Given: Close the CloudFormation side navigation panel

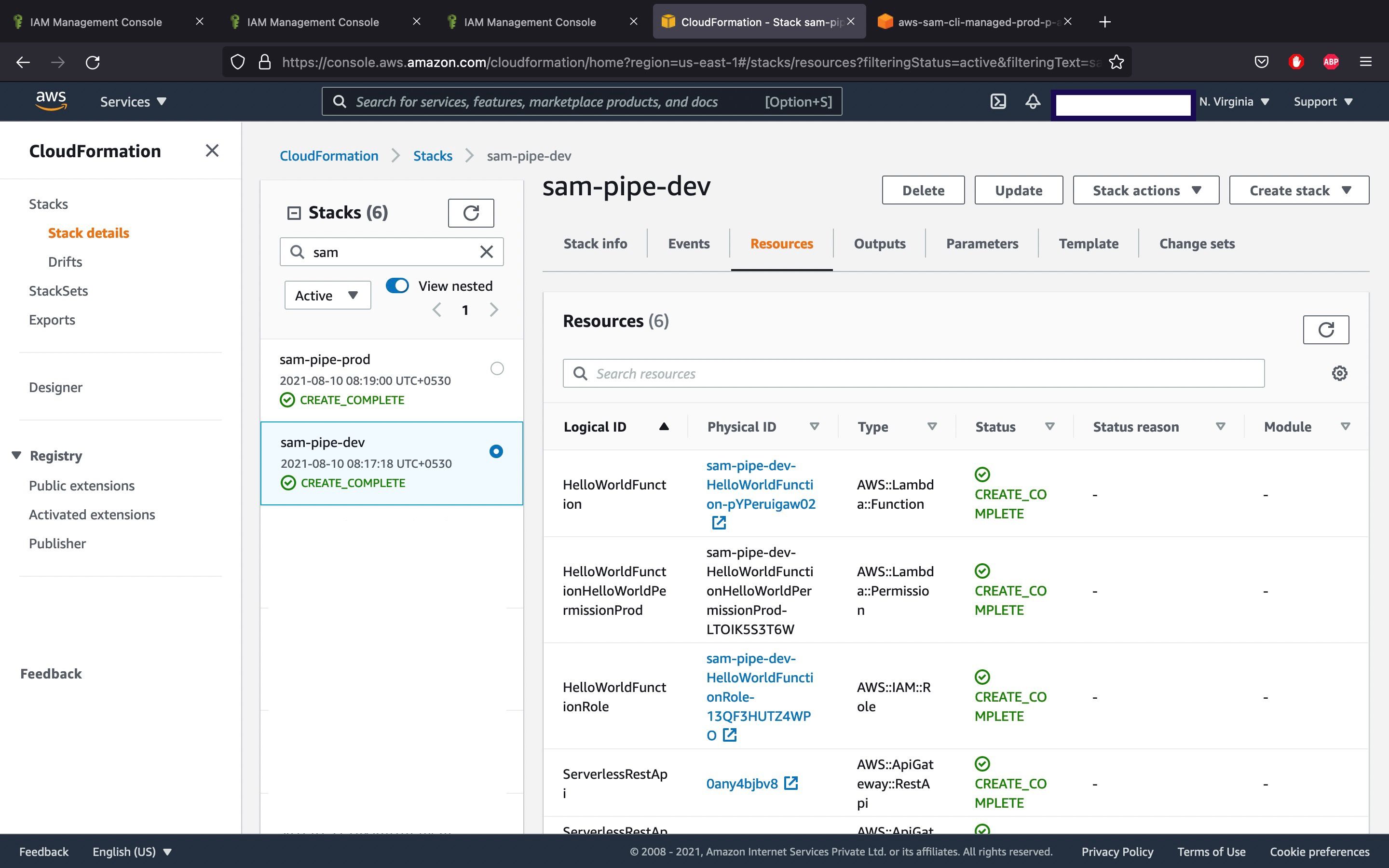Looking at the screenshot, I should coord(212,150).
